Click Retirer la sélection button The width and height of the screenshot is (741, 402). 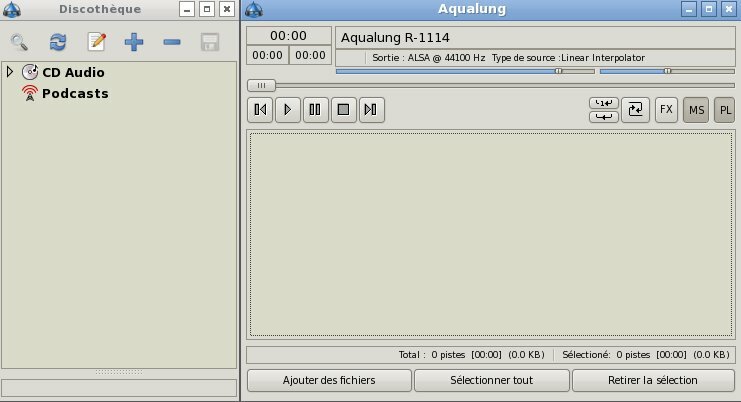pyautogui.click(x=653, y=380)
